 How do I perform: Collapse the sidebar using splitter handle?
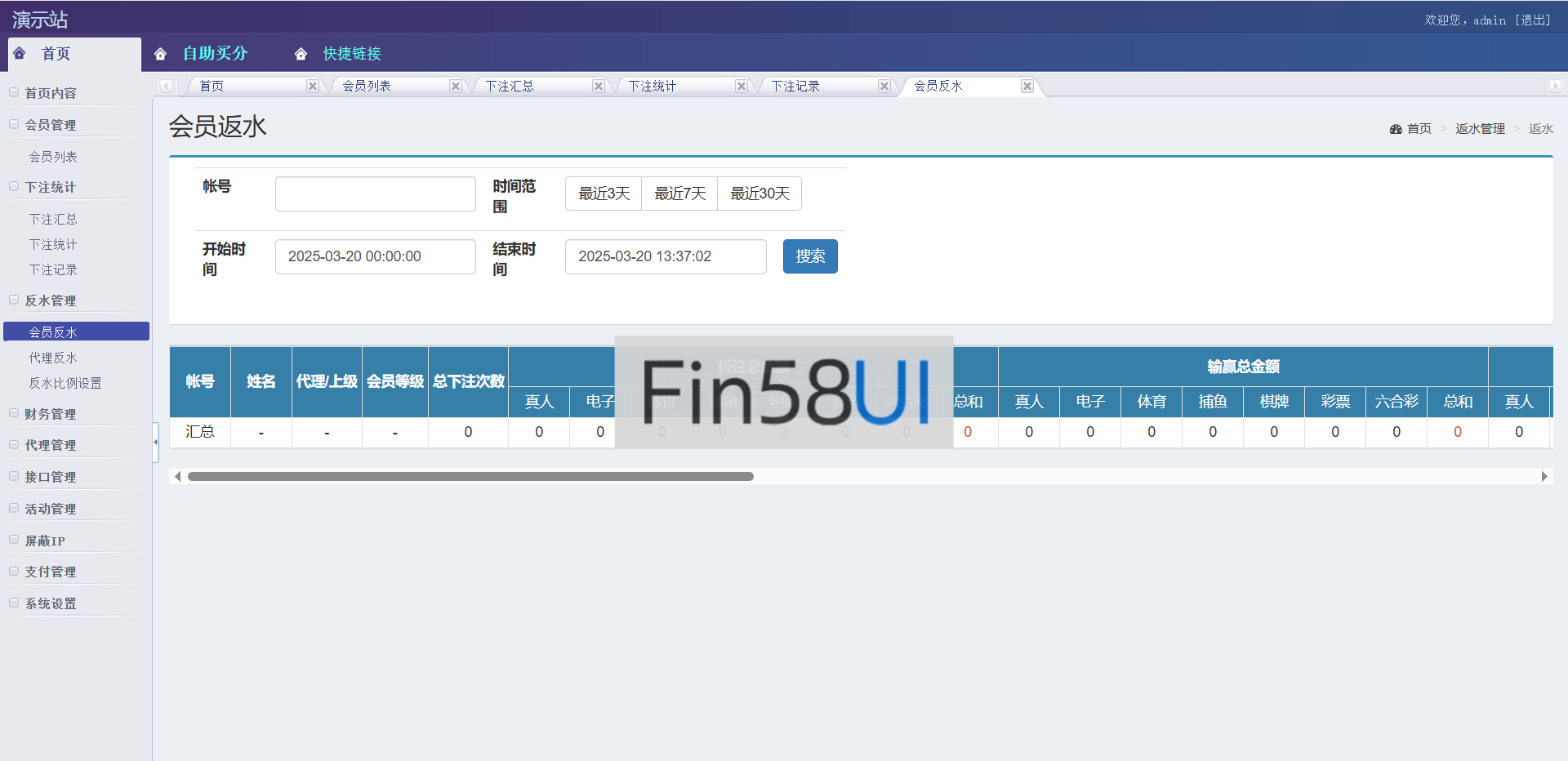click(155, 442)
